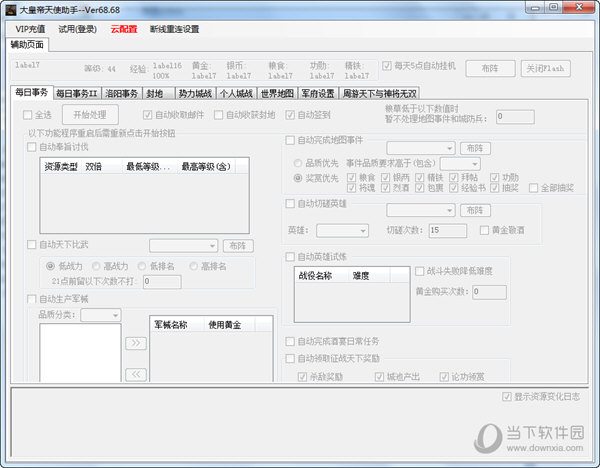Click 布阵 button beside 自动天下比武
The image size is (600, 468).
[238, 246]
